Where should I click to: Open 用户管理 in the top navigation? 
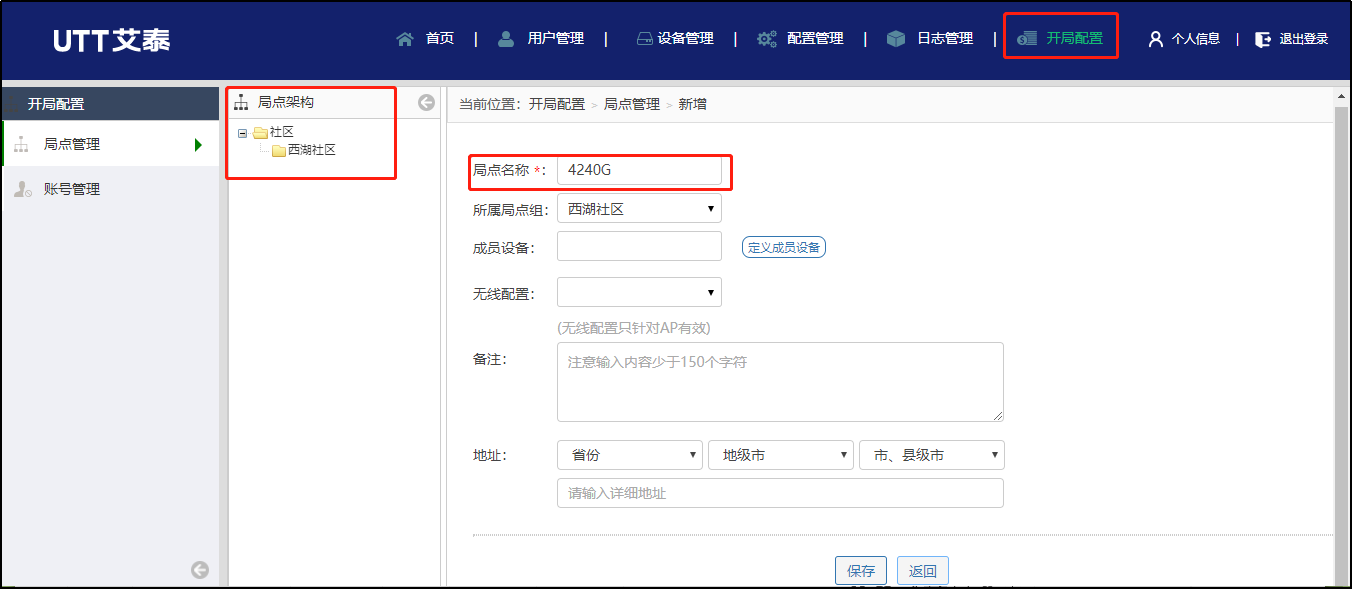coord(556,38)
